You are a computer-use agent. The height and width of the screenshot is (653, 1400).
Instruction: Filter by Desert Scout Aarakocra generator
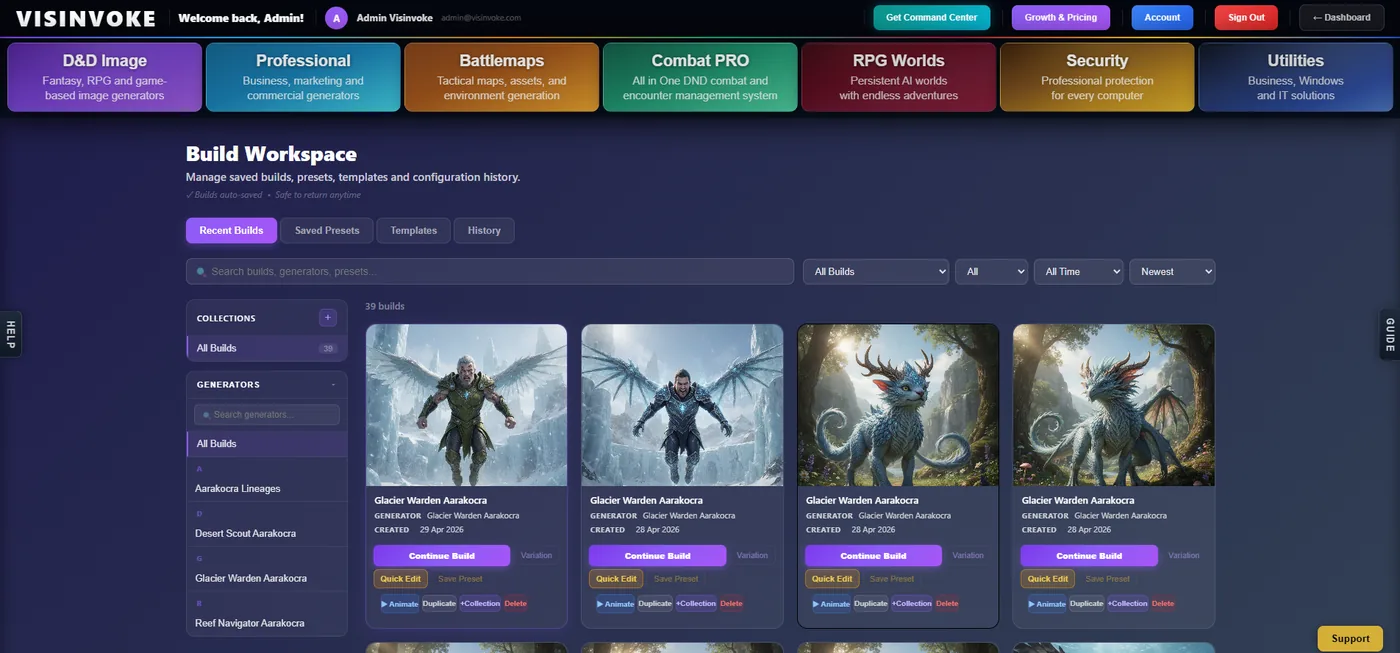point(267,533)
